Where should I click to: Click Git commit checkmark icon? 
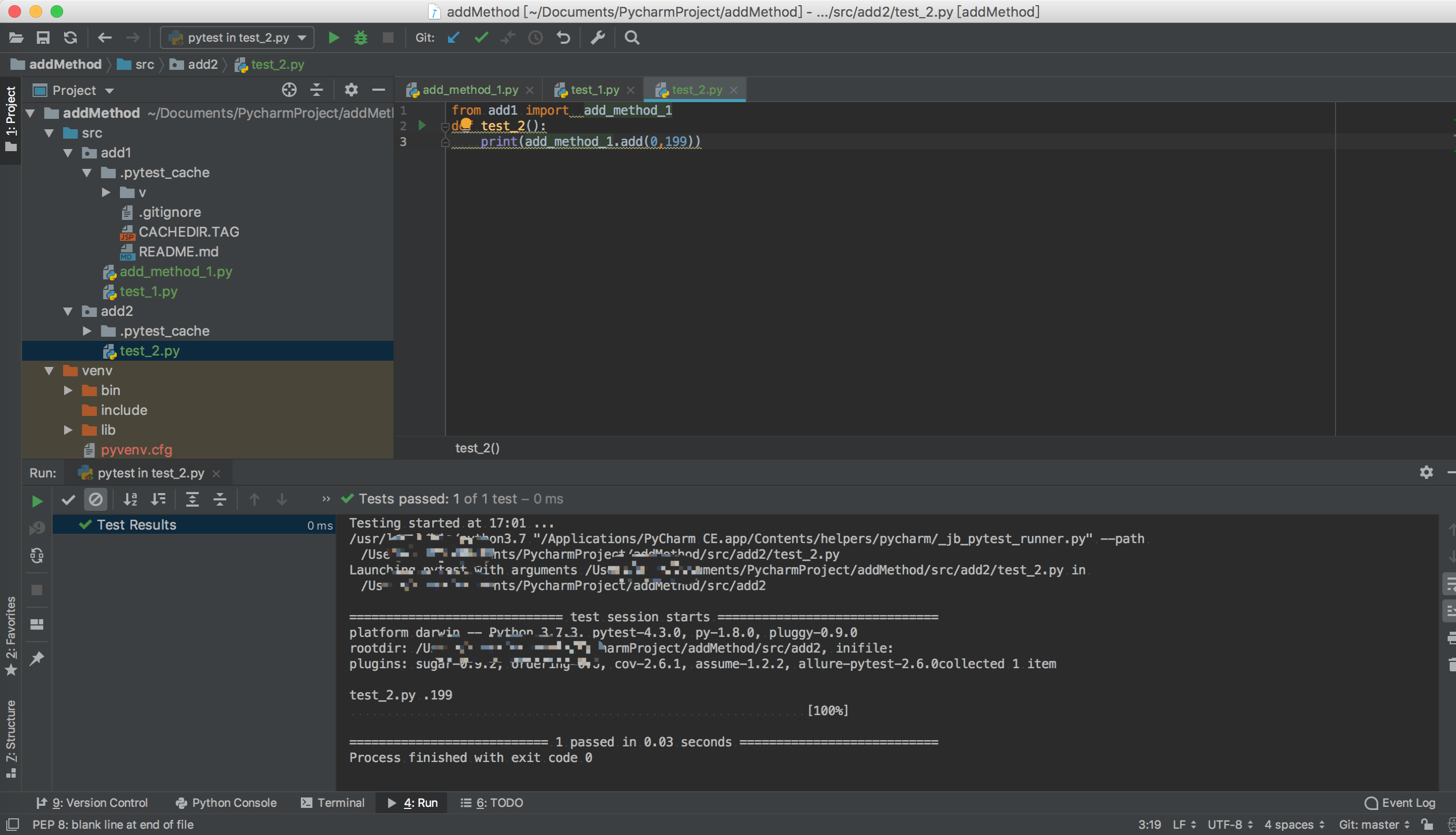tap(481, 38)
